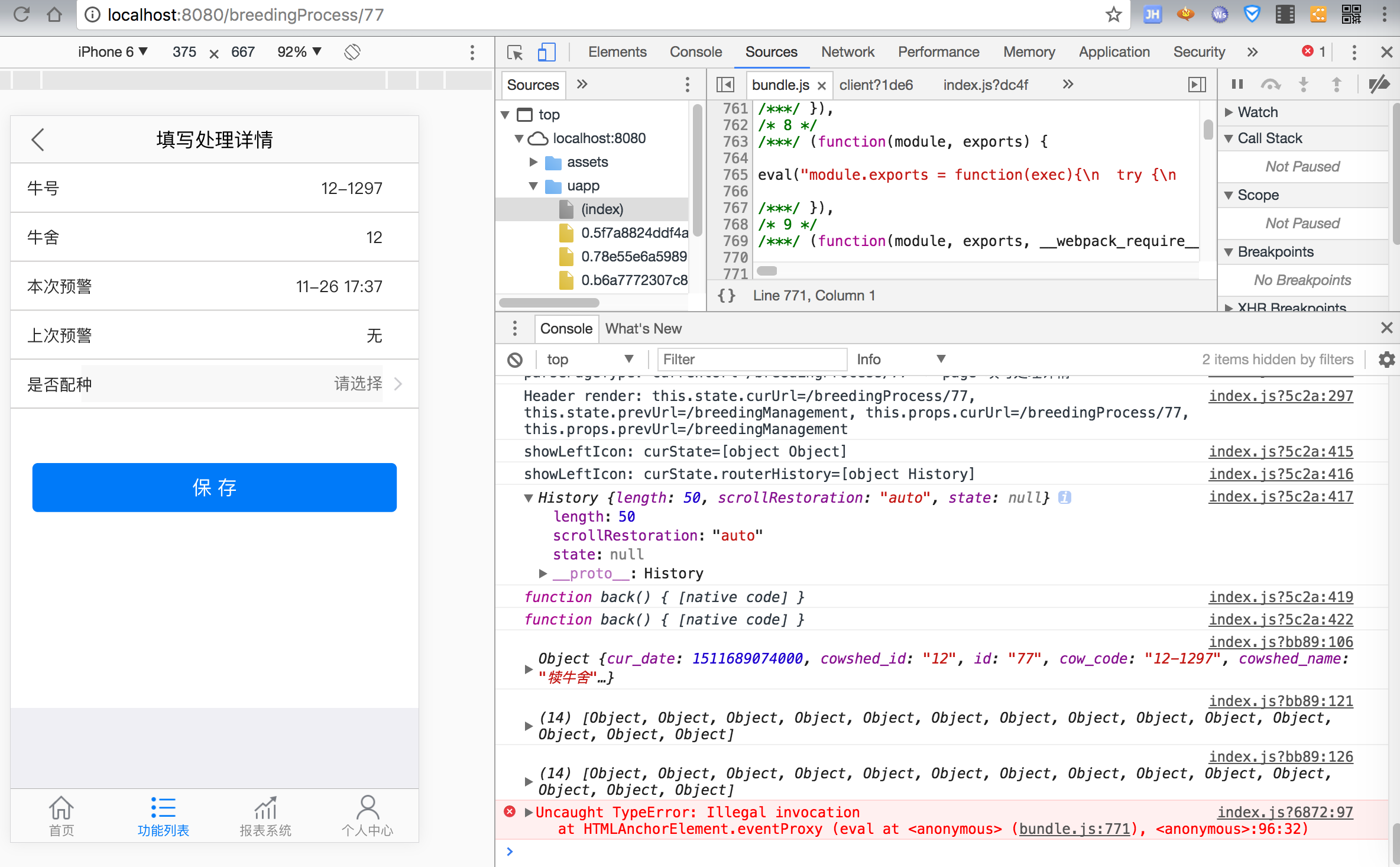The image size is (1400, 867).
Task: Collapse the History object in the console
Action: (529, 498)
